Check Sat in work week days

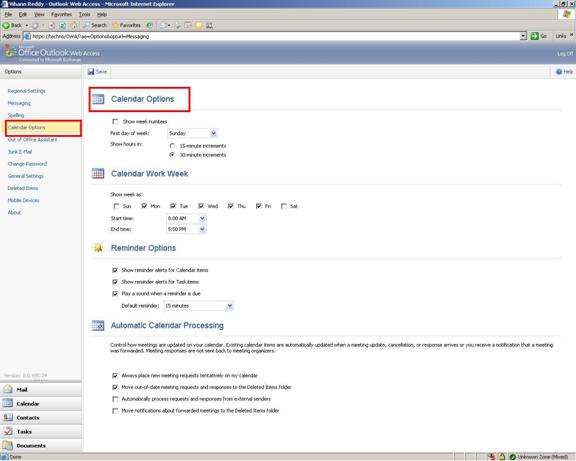tap(284, 206)
